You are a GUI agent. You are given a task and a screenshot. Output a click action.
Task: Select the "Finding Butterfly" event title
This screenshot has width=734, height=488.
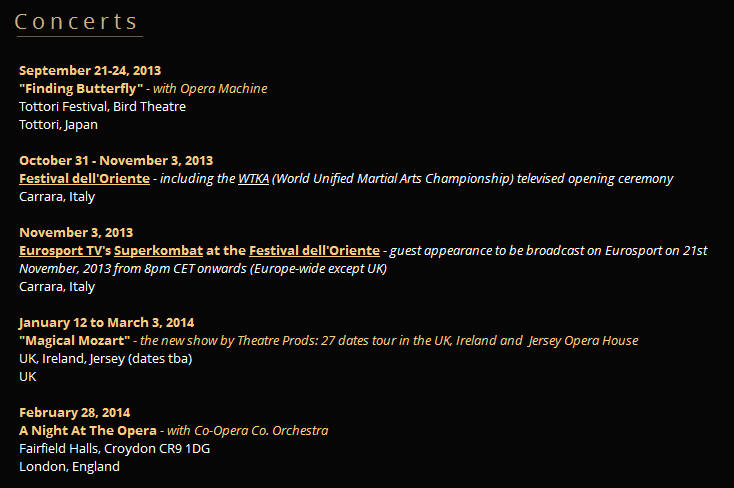point(81,89)
